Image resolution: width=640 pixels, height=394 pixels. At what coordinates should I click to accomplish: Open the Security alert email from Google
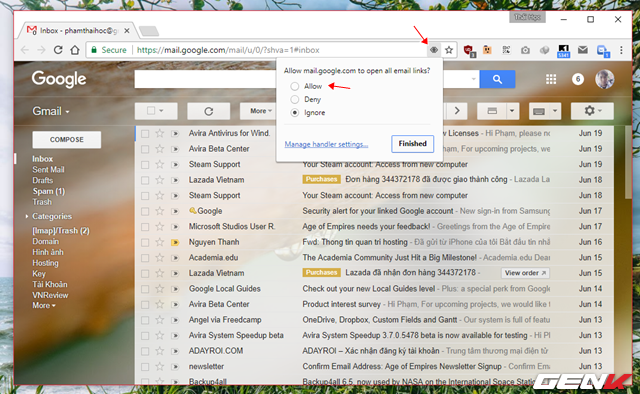tap(377, 211)
